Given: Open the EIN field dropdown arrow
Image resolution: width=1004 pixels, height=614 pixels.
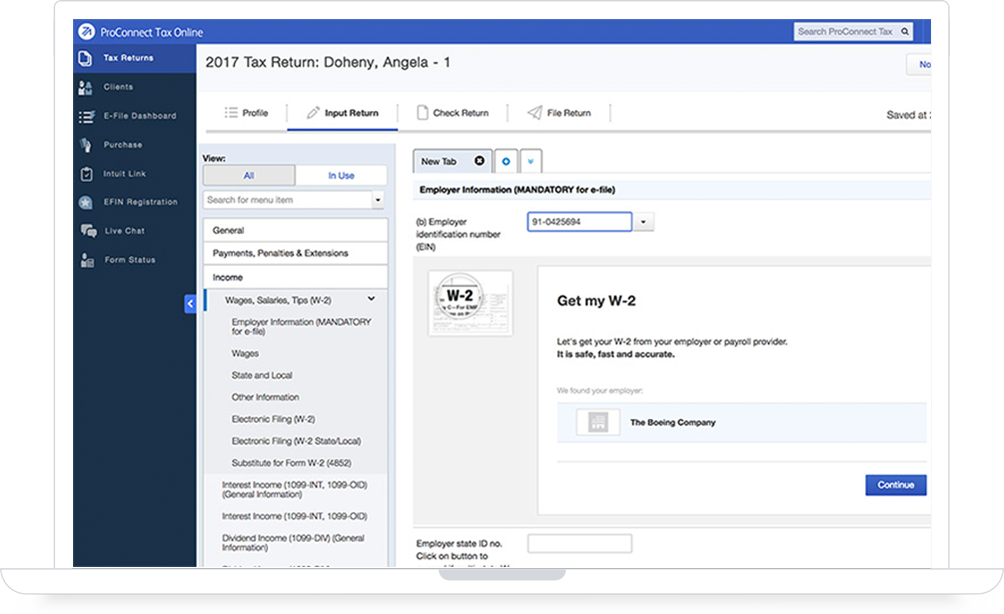Looking at the screenshot, I should coord(644,222).
